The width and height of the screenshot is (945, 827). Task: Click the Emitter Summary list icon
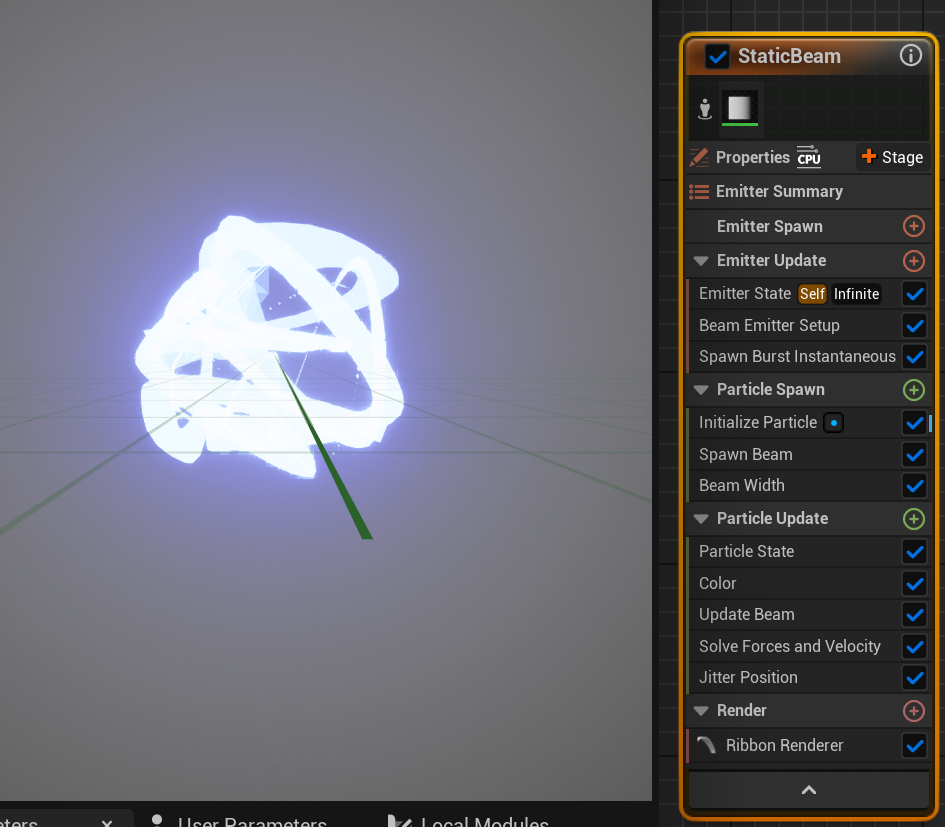click(x=699, y=191)
